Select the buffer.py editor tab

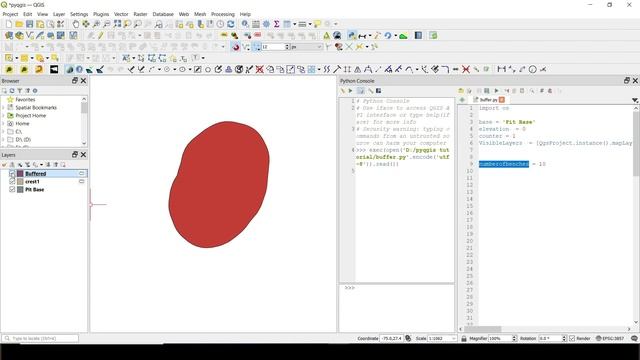488,100
